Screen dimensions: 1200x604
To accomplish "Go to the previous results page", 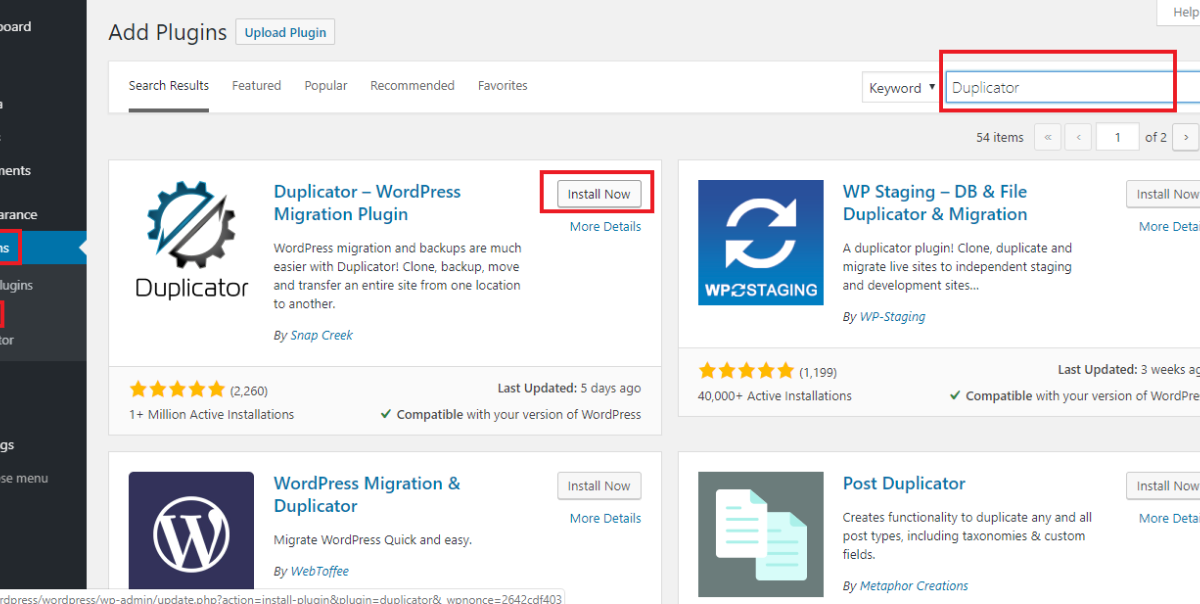I will pos(1078,137).
